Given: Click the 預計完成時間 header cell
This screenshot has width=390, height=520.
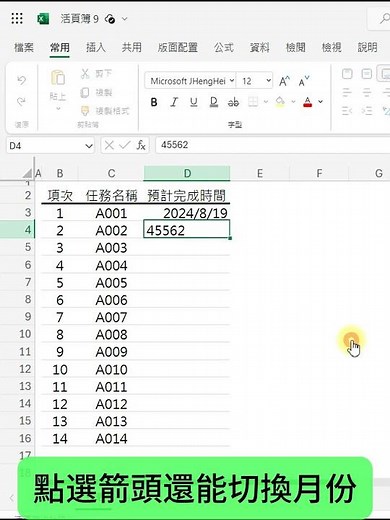Looking at the screenshot, I should pos(187,196).
